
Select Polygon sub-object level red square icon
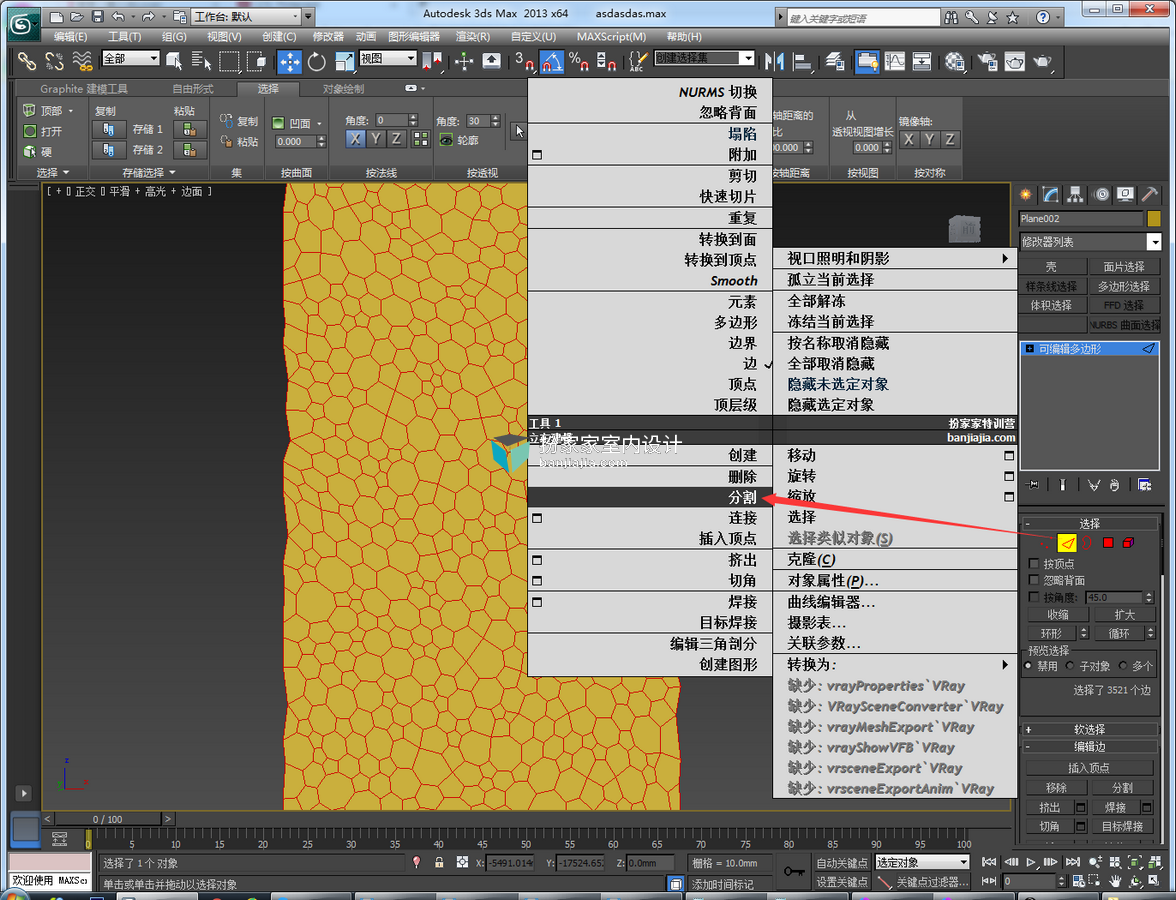coord(1108,542)
